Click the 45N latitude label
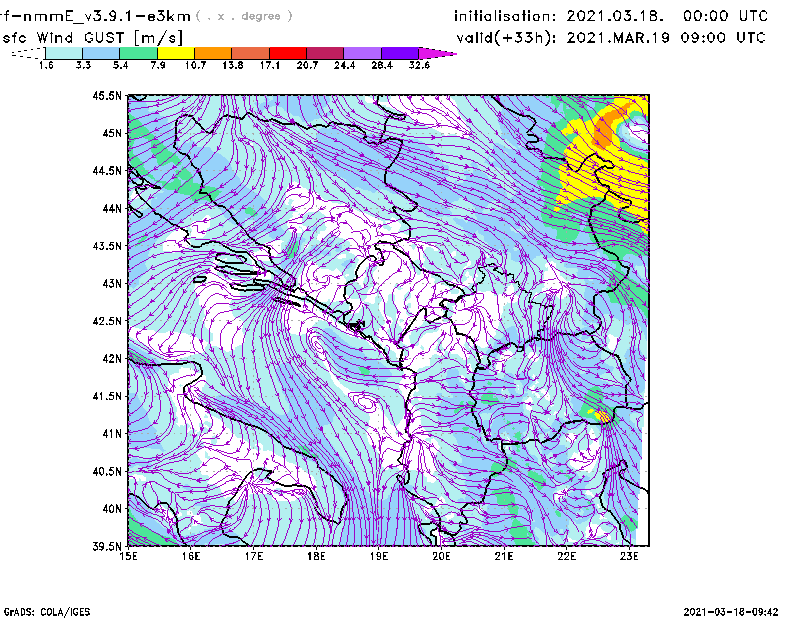The width and height of the screenshot is (800, 618). tap(112, 133)
